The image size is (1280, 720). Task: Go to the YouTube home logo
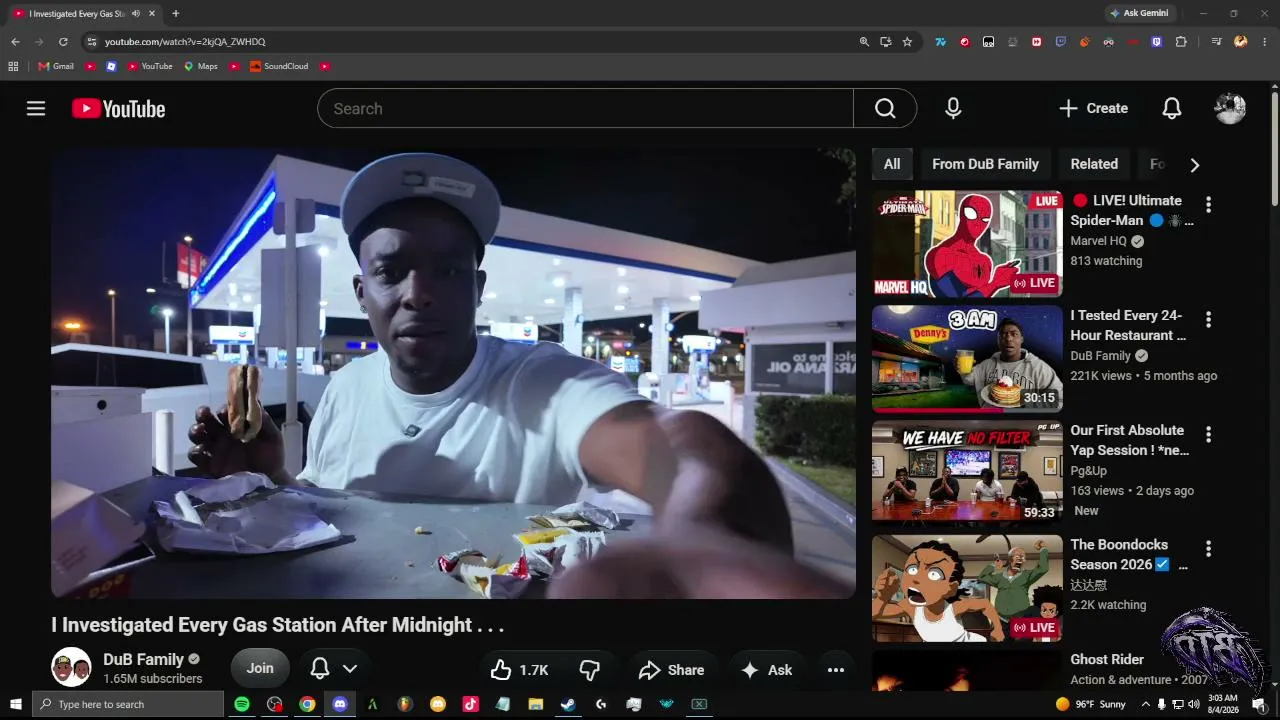coord(118,109)
